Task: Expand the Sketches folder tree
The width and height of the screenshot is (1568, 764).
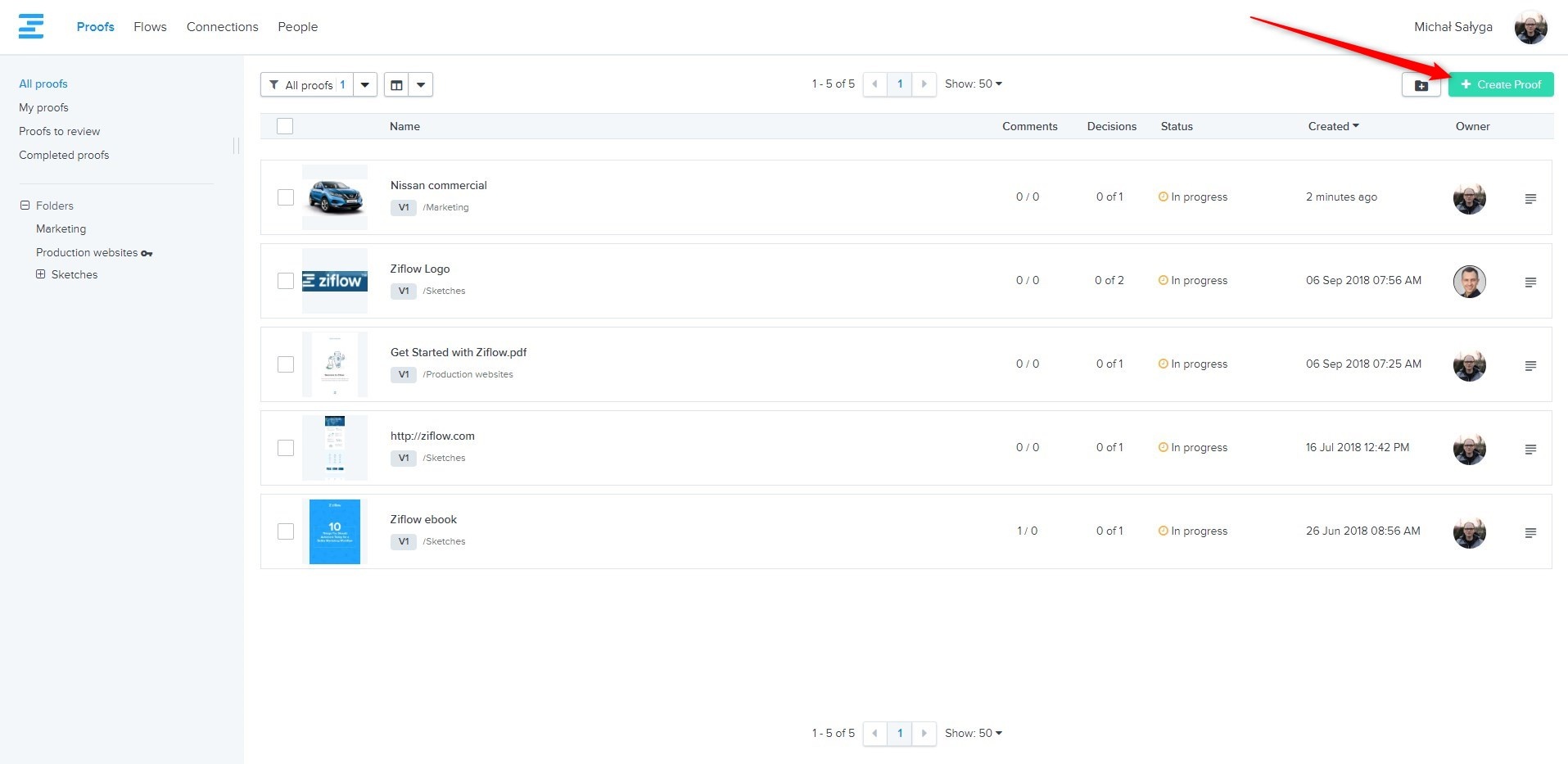Action: coord(40,274)
